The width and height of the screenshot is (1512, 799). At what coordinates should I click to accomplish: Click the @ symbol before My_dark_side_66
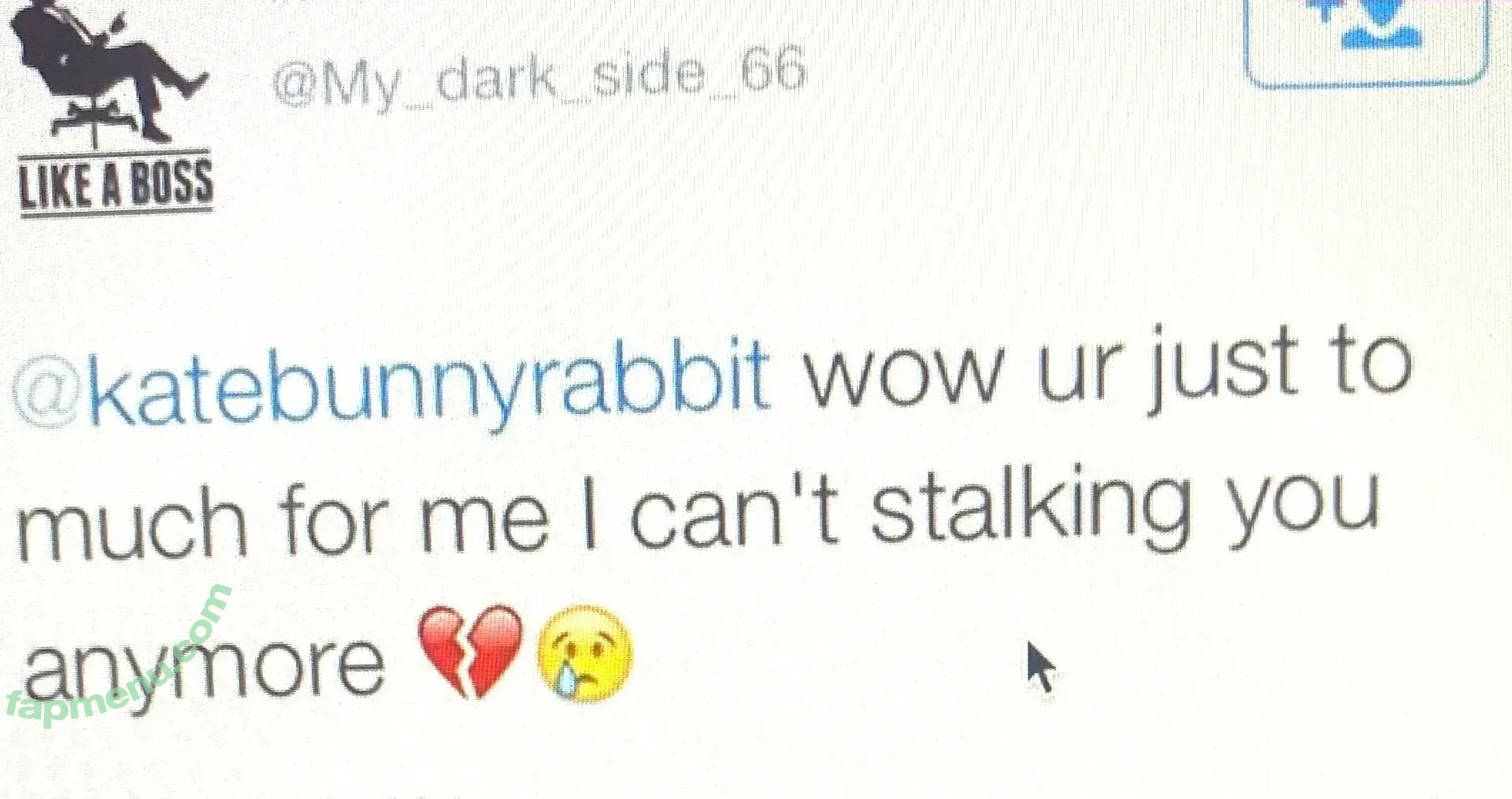295,84
